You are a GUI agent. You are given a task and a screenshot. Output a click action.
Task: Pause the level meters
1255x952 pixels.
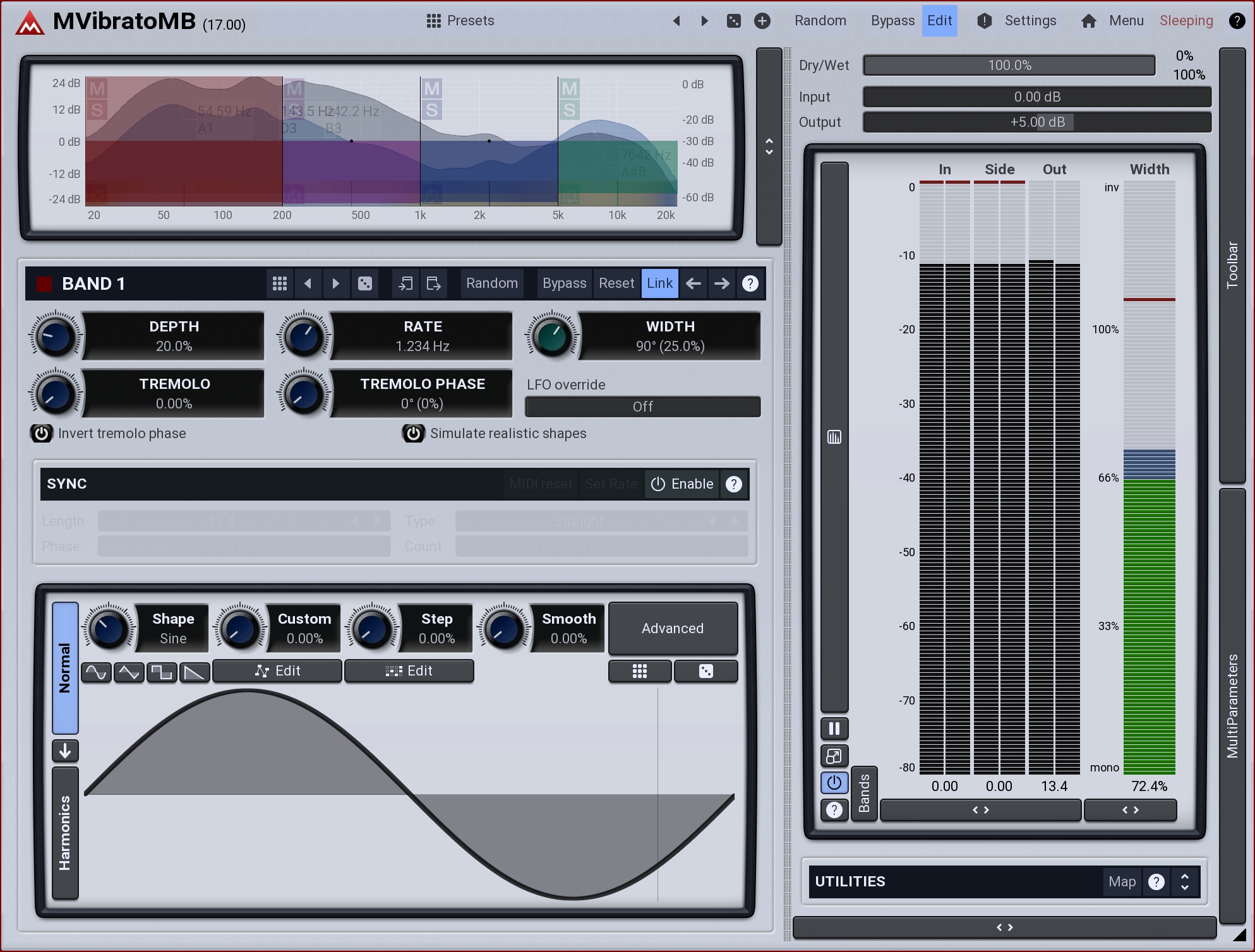coord(834,729)
